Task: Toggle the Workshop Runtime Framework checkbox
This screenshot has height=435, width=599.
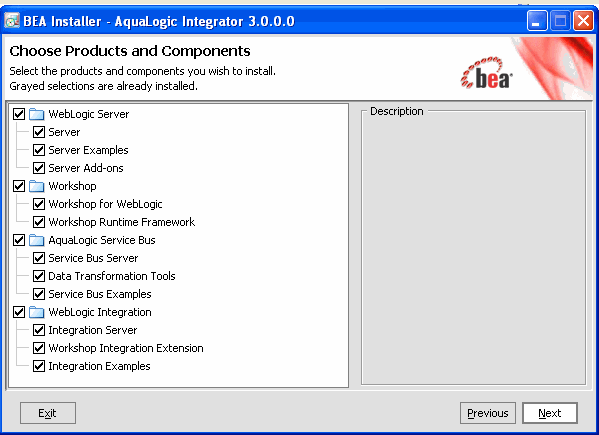Action: coord(39,222)
